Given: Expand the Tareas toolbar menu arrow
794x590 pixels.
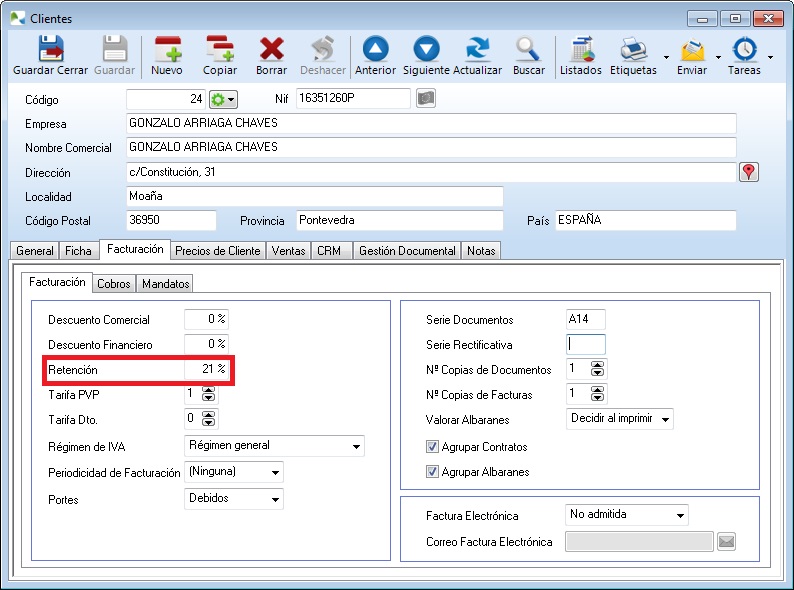Looking at the screenshot, I should tap(770, 58).
